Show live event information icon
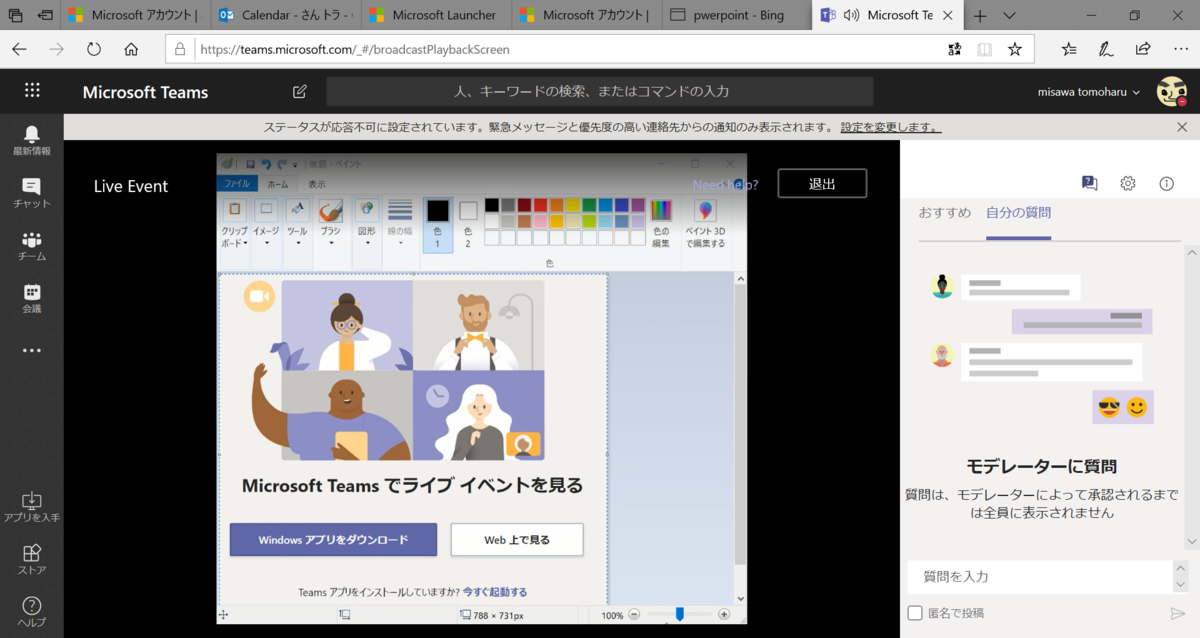The width and height of the screenshot is (1200, 638). point(1166,183)
